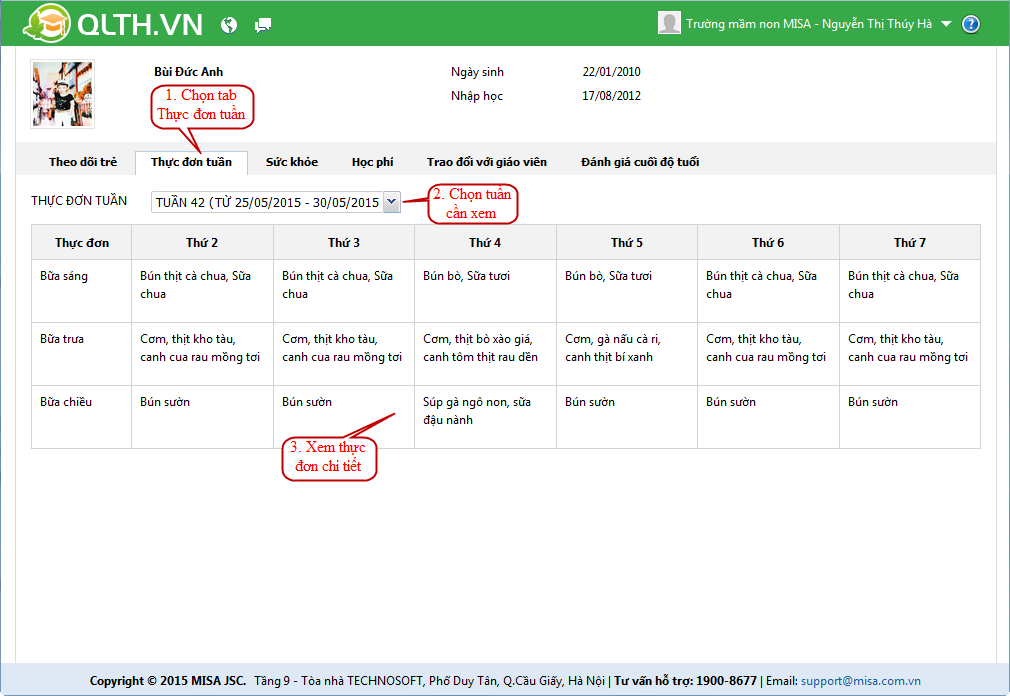This screenshot has width=1010, height=696.
Task: Go to the Học phí tab
Action: 372,162
